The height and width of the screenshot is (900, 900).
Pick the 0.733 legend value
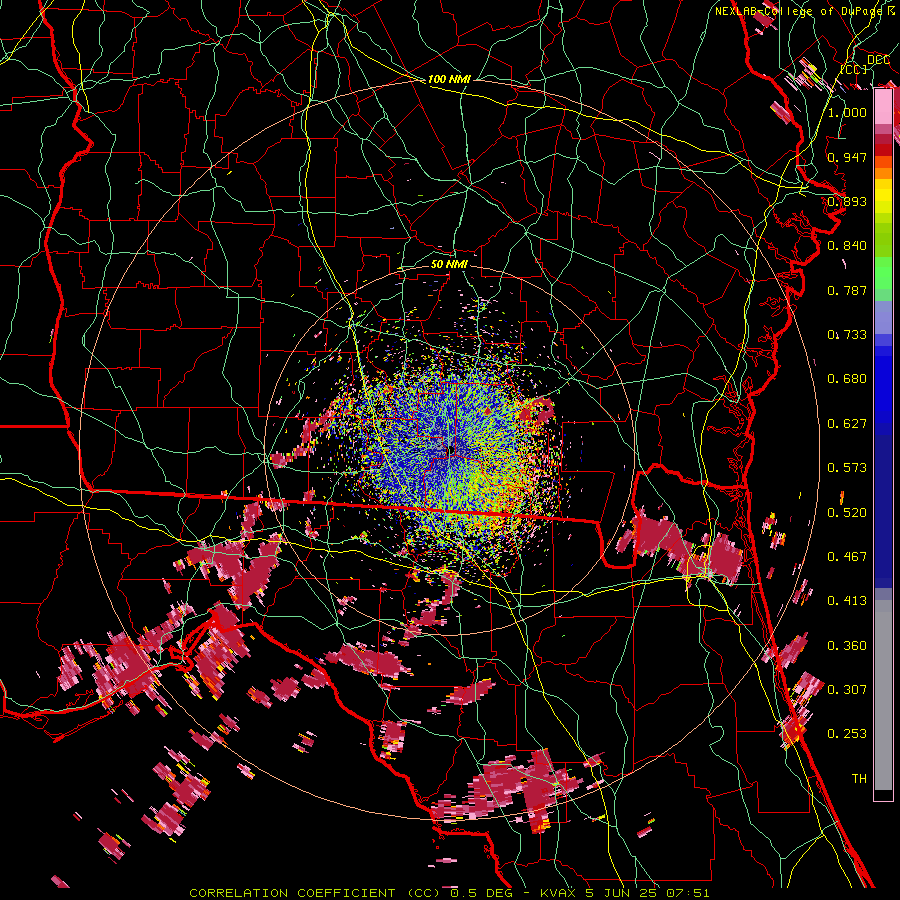click(847, 335)
